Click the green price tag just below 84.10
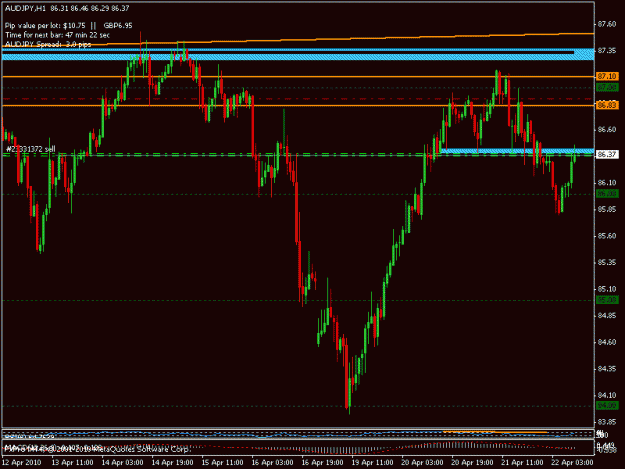Viewport: 625px width, 469px height. pos(607,406)
